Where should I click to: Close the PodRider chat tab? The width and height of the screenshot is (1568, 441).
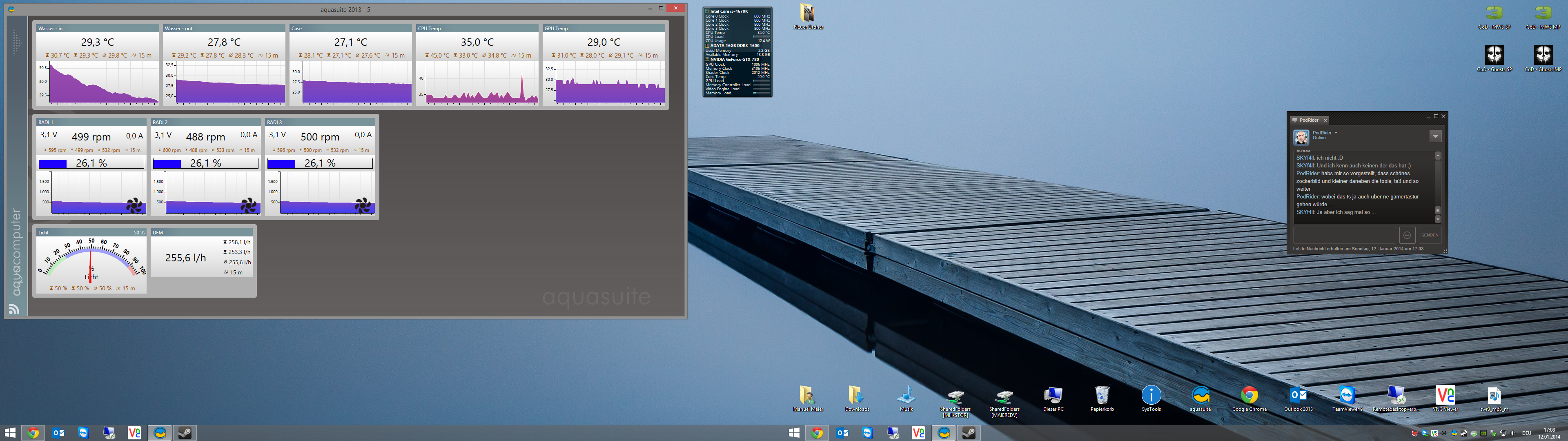(1325, 120)
